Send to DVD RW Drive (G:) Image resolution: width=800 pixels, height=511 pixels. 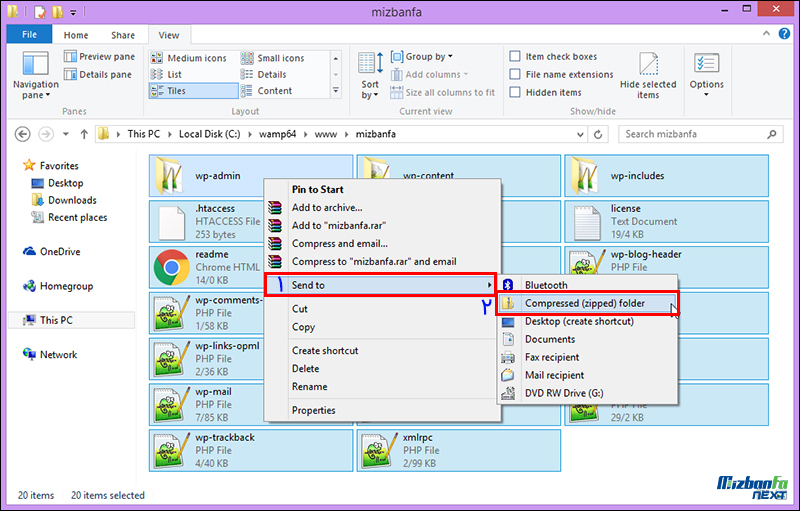(x=587, y=393)
